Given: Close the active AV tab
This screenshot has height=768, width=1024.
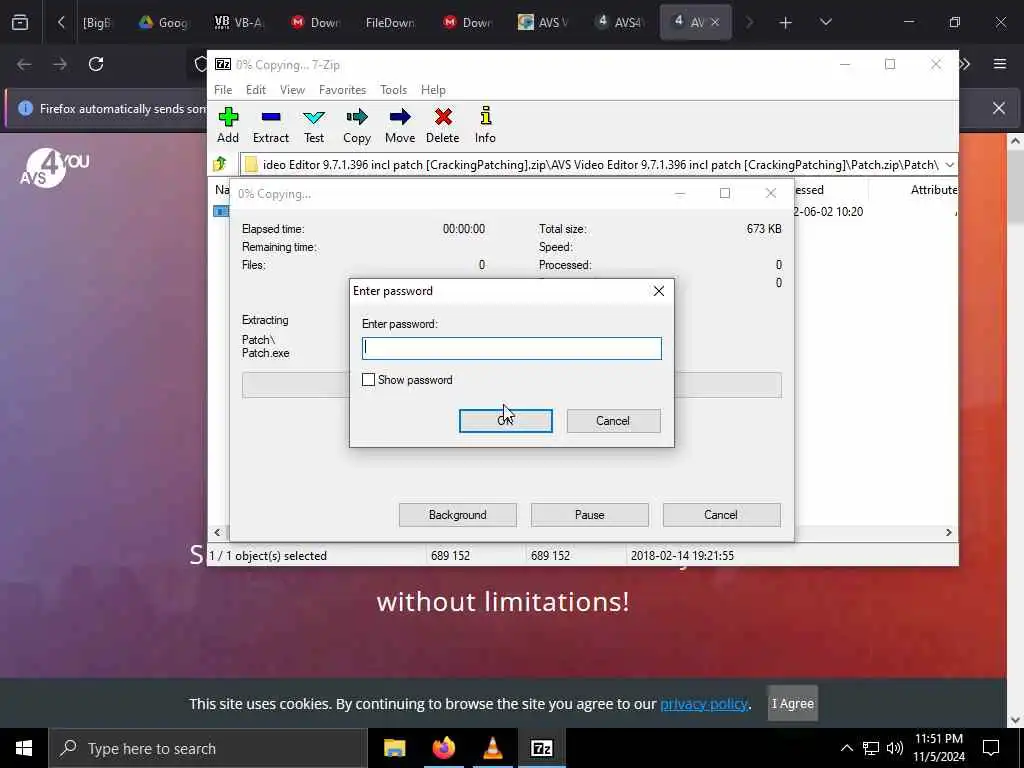Looking at the screenshot, I should [715, 23].
